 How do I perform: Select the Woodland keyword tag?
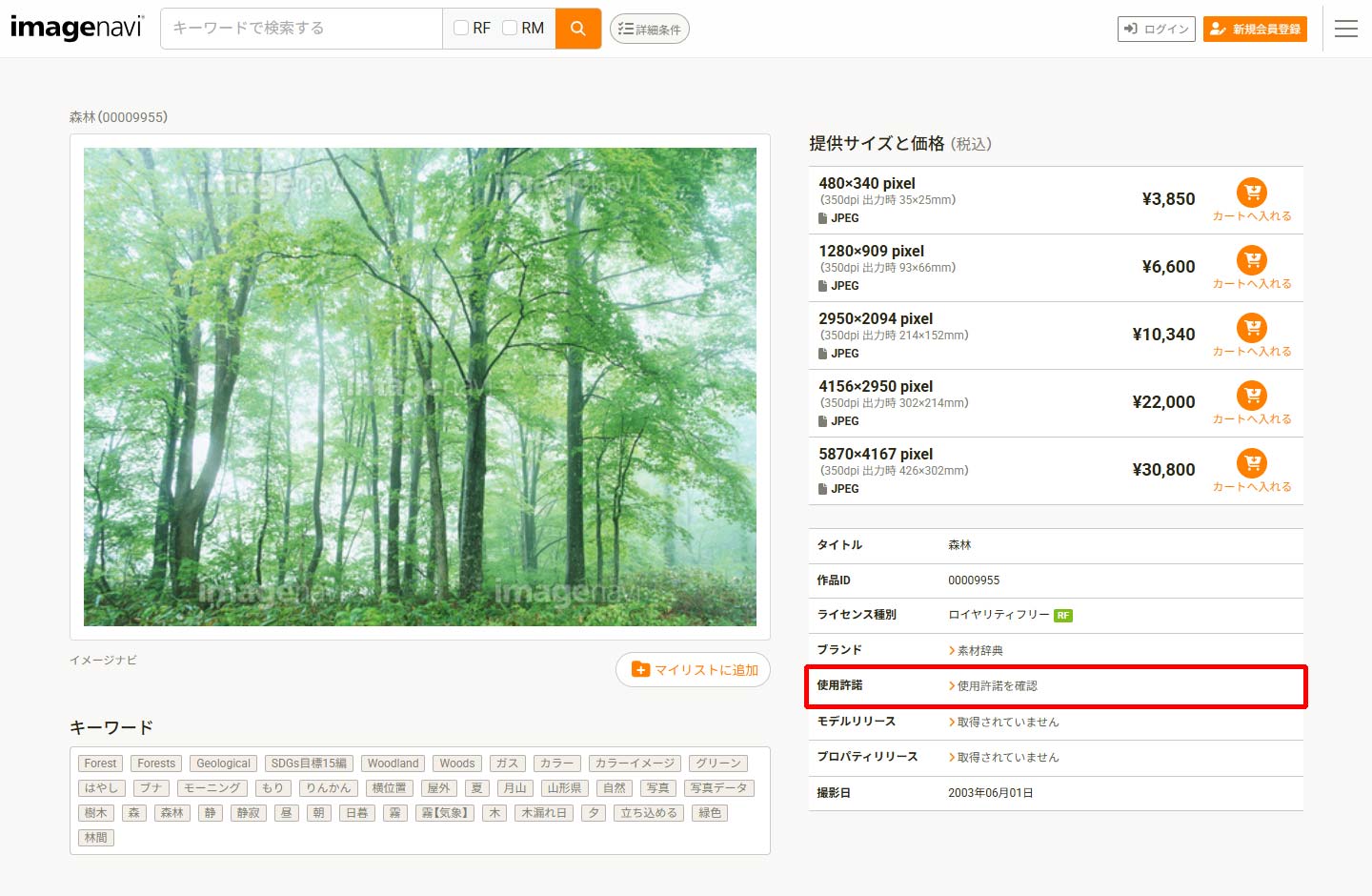tap(393, 764)
